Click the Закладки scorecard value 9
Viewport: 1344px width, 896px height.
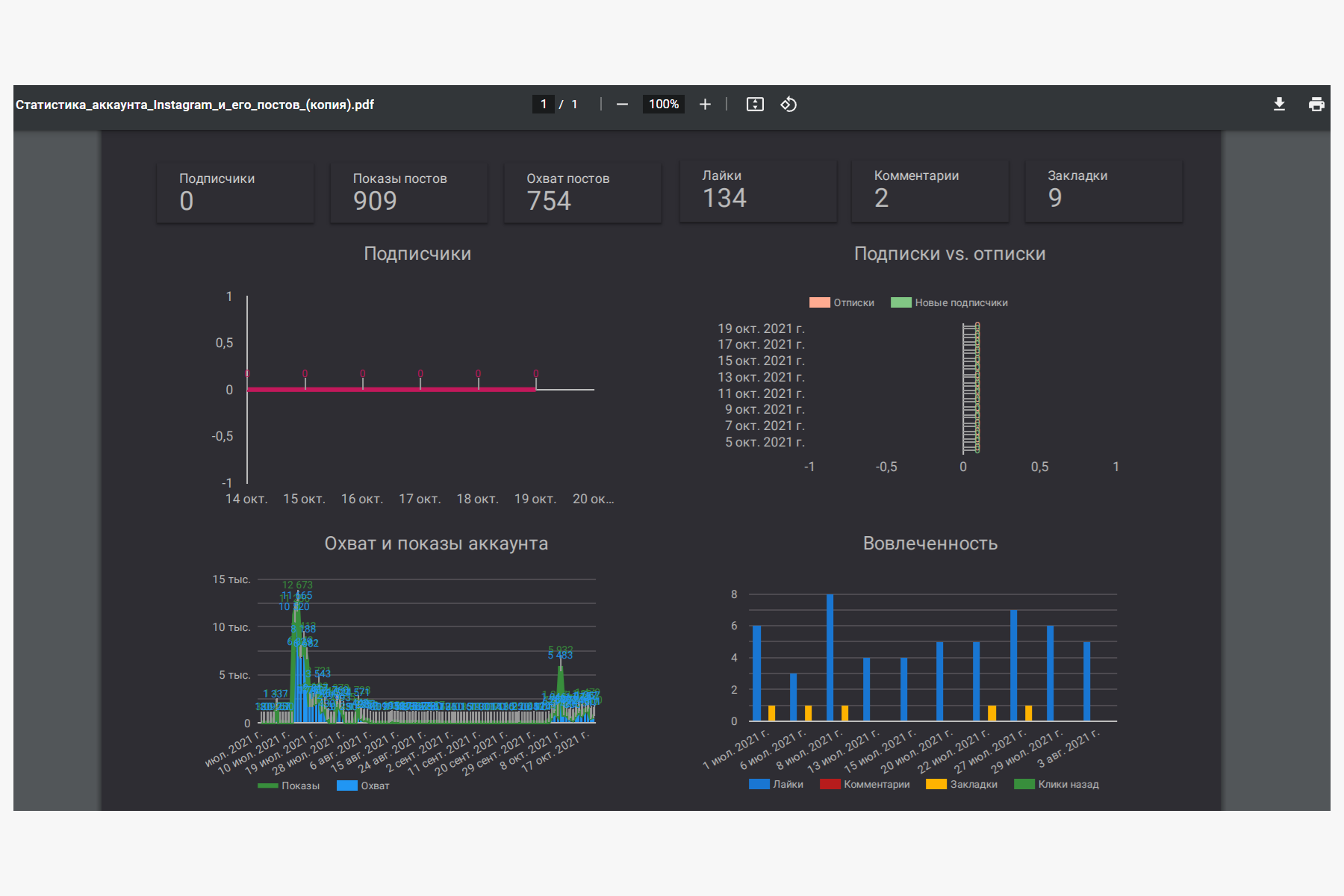[x=1055, y=198]
